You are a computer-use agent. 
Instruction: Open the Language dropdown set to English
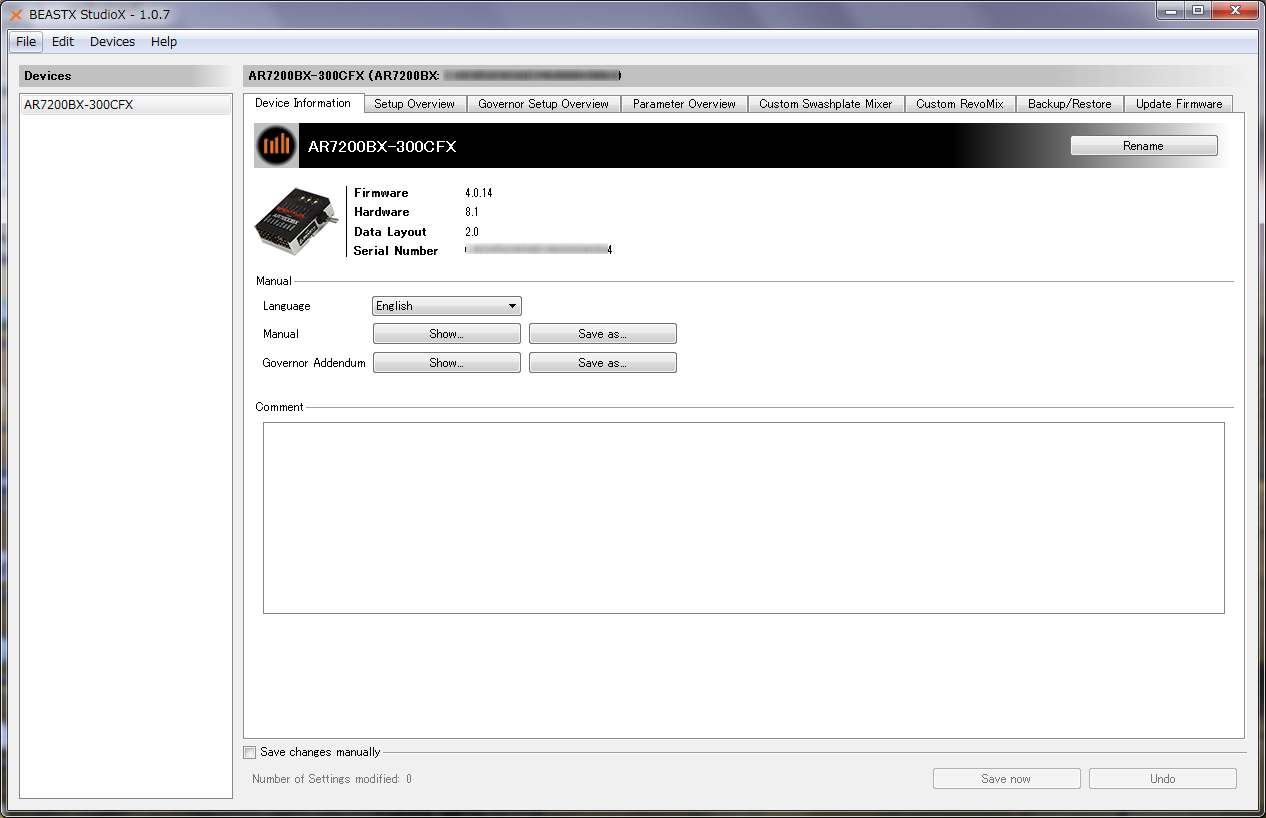tap(447, 306)
